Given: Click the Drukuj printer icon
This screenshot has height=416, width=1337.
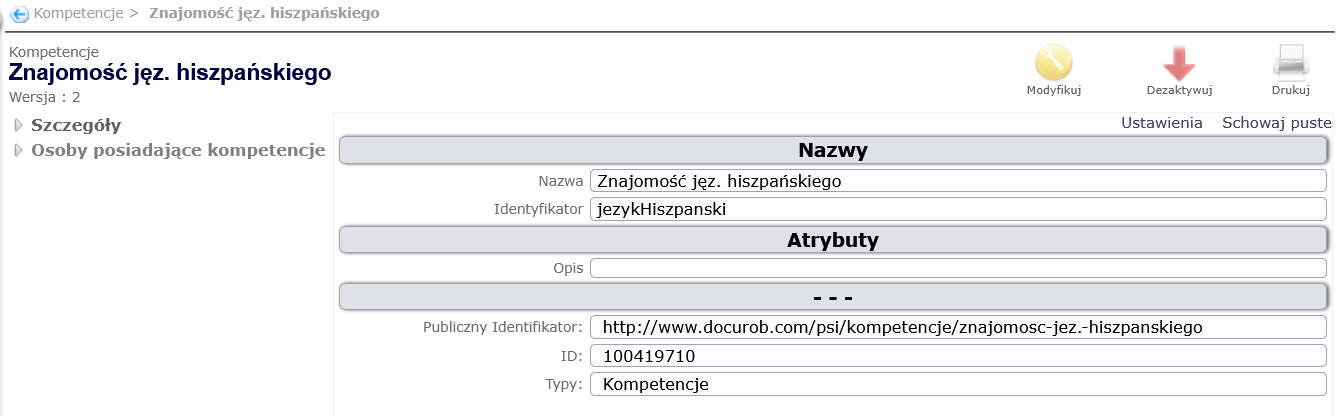Looking at the screenshot, I should coord(1290,64).
